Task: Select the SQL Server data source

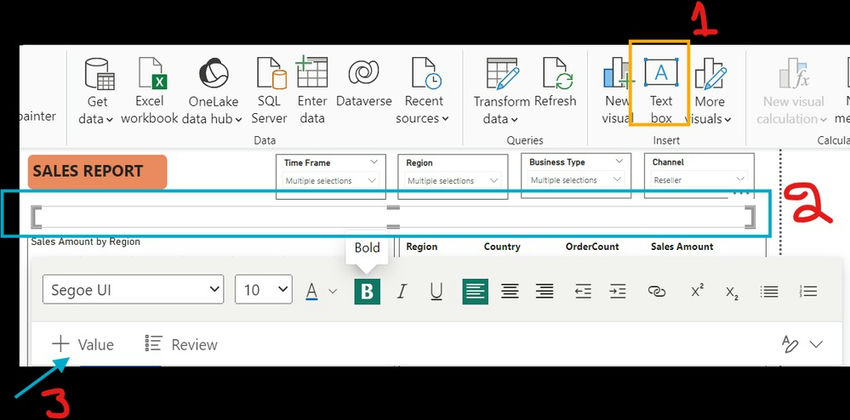Action: [x=269, y=91]
